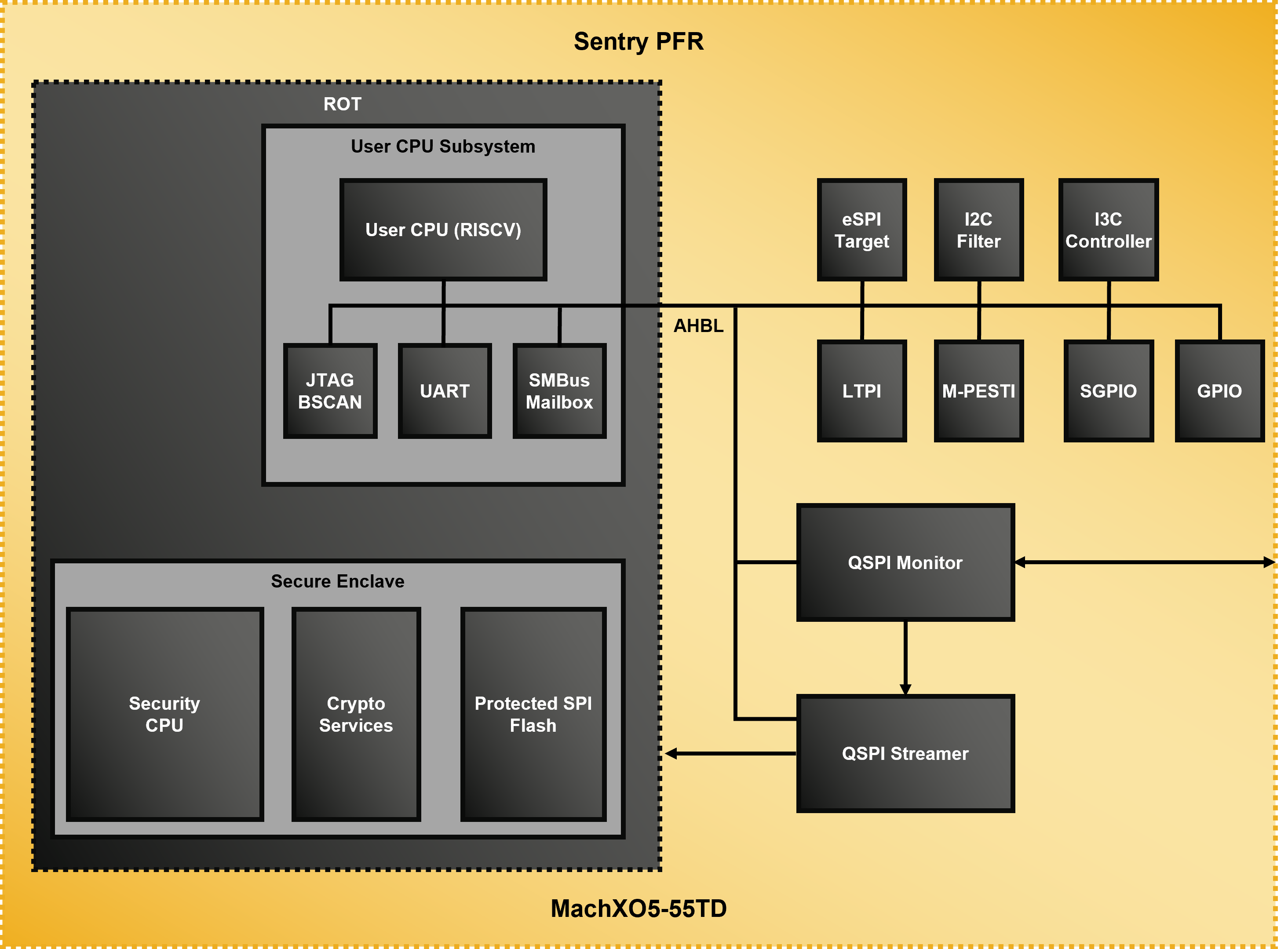Click the M-PESTI block

978,391
